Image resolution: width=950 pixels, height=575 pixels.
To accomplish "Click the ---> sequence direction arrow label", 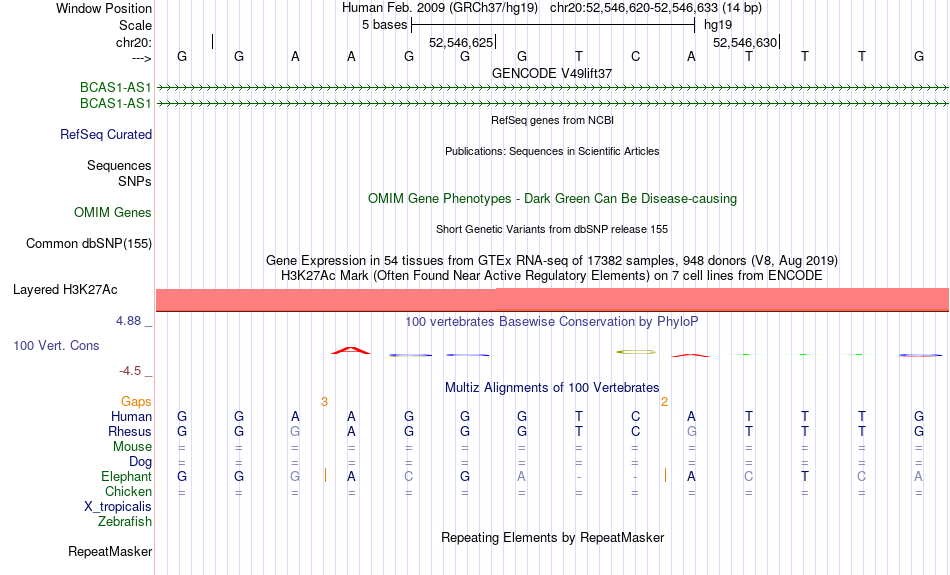I will point(141,58).
